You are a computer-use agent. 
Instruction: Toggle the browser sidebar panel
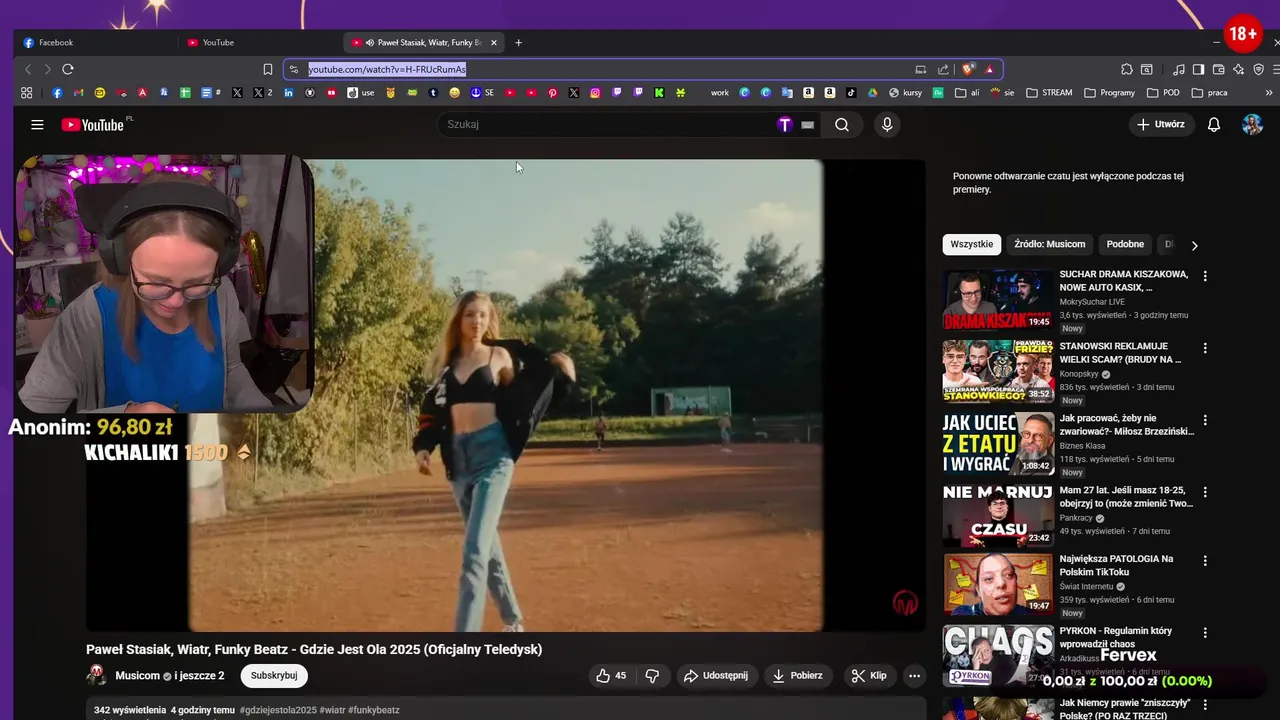(1198, 69)
